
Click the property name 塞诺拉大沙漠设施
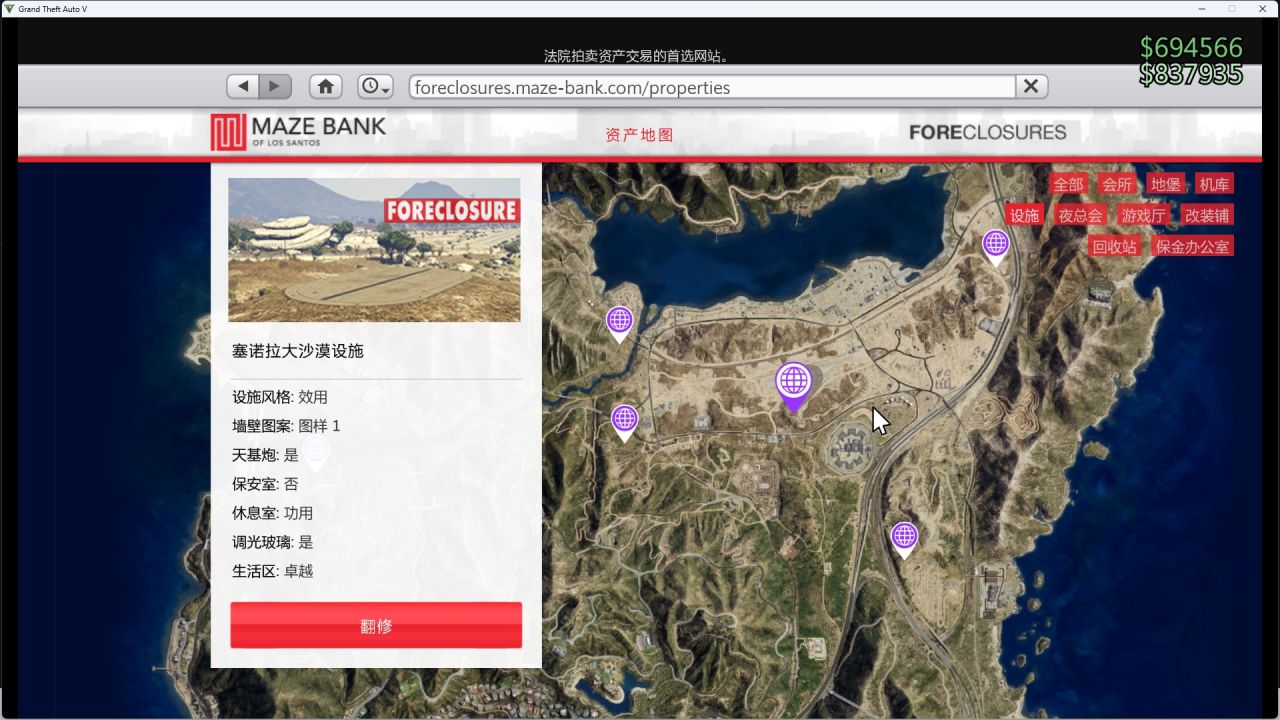tap(298, 351)
